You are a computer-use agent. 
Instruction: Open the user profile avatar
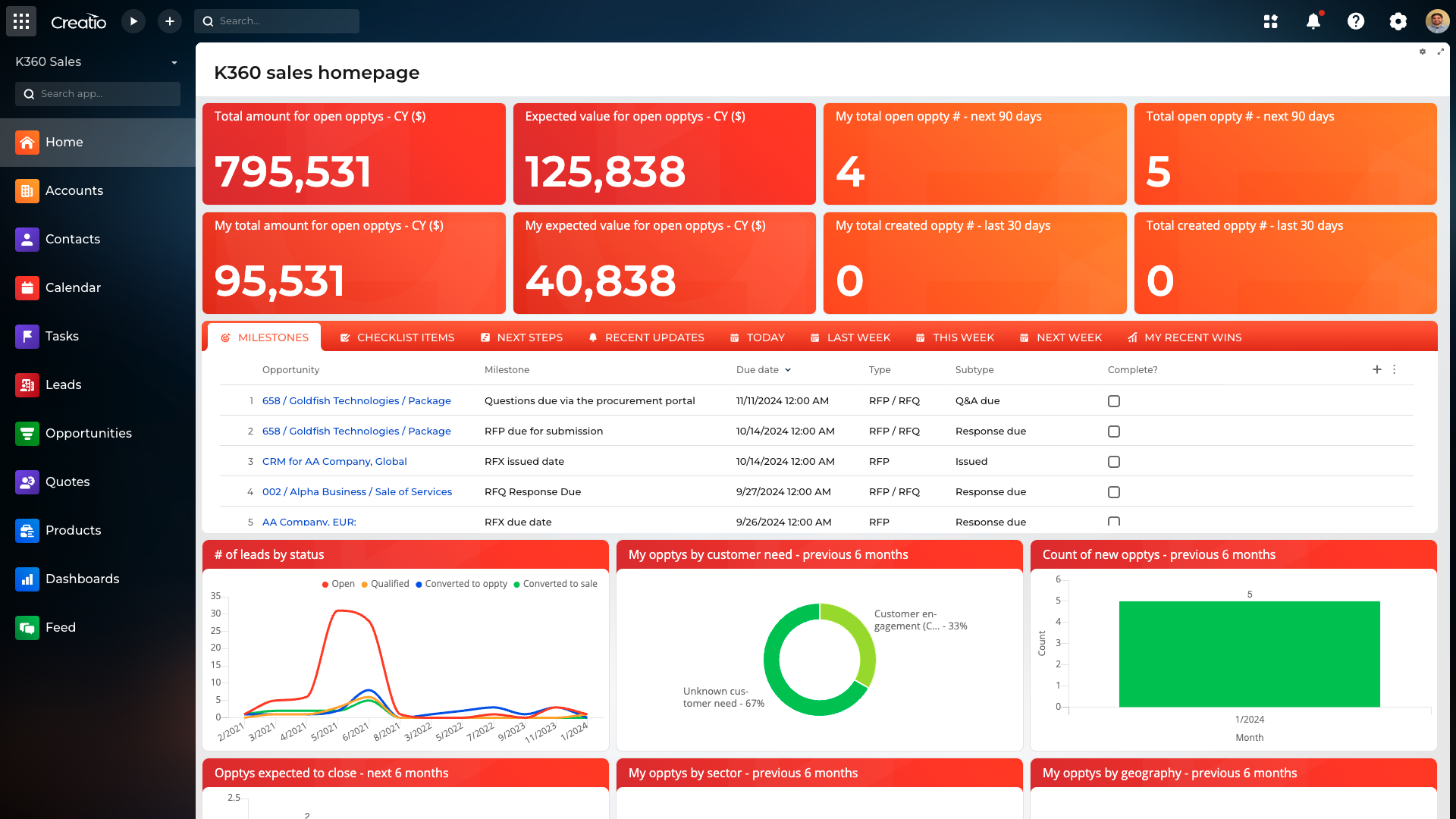tap(1437, 21)
